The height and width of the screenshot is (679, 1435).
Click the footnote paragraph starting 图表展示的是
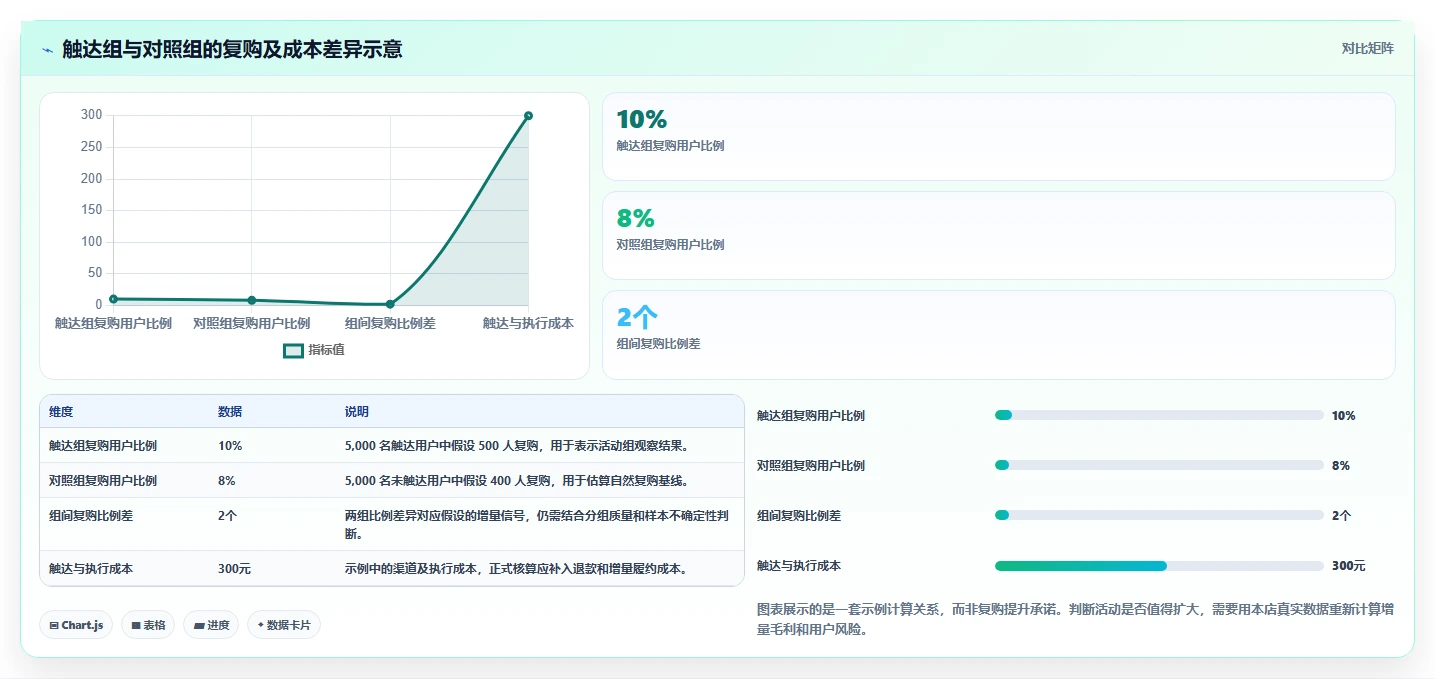[x=1075, y=619]
